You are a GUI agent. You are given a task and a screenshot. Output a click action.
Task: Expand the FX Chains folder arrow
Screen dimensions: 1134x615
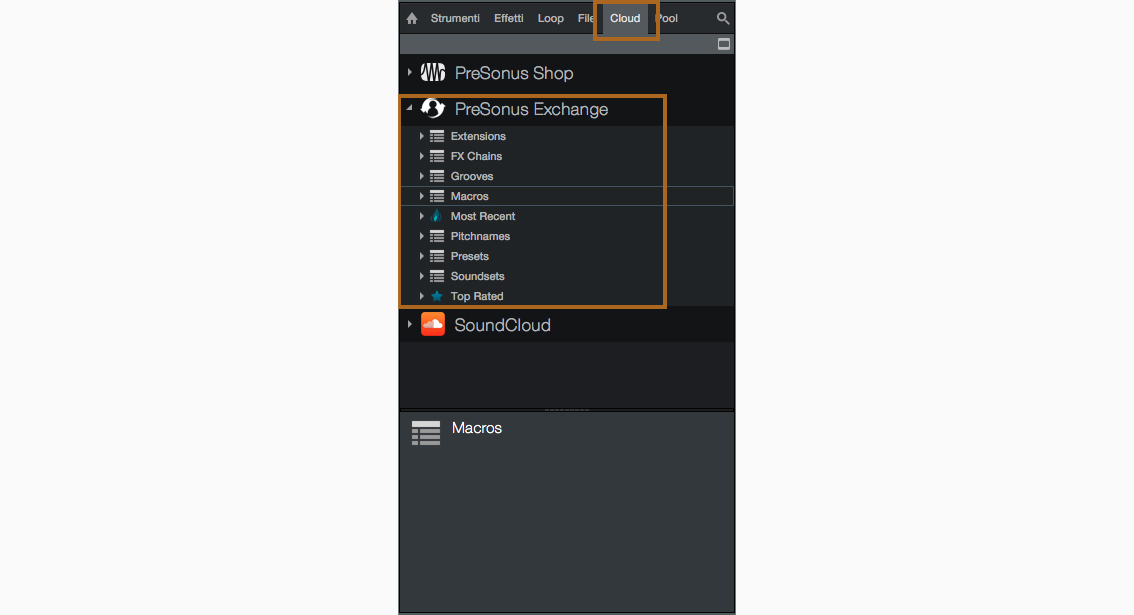(422, 156)
